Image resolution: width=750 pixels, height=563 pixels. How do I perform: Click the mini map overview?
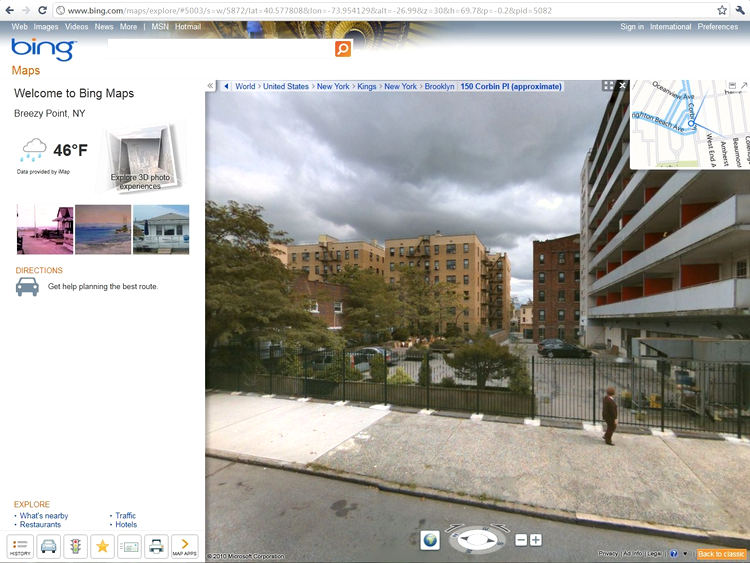[x=690, y=124]
